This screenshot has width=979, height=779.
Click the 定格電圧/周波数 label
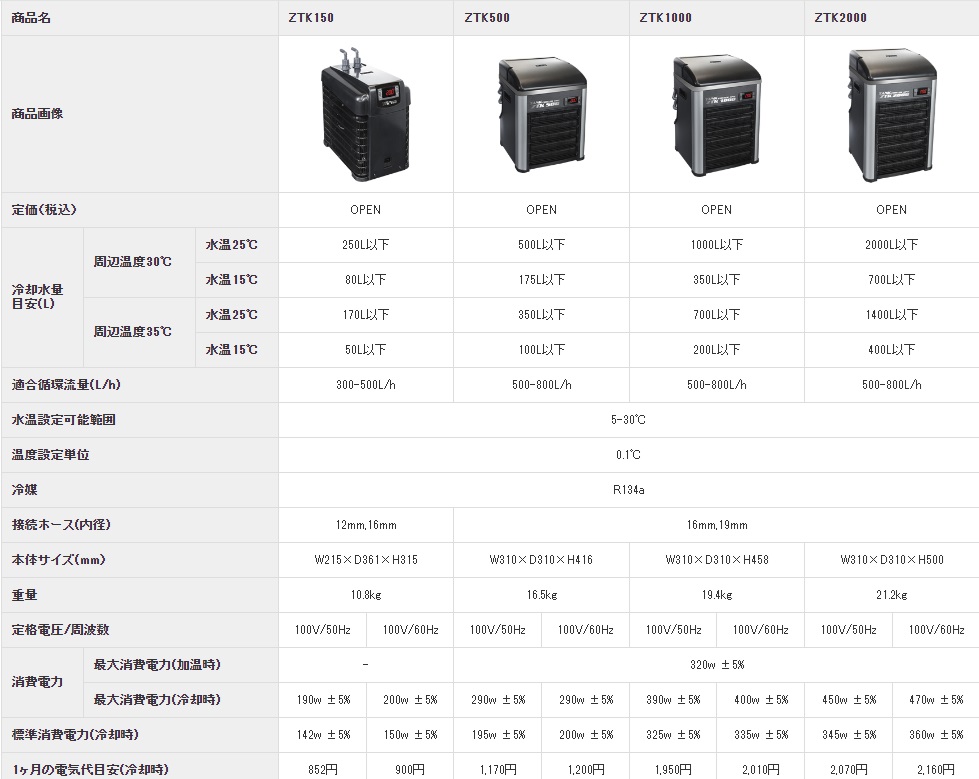pyautogui.click(x=61, y=629)
